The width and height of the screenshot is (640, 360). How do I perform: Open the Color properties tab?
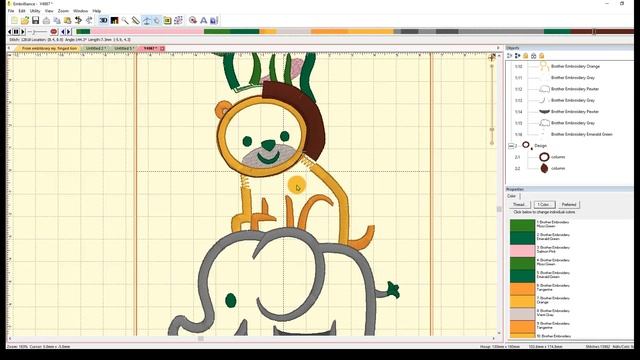click(x=511, y=196)
